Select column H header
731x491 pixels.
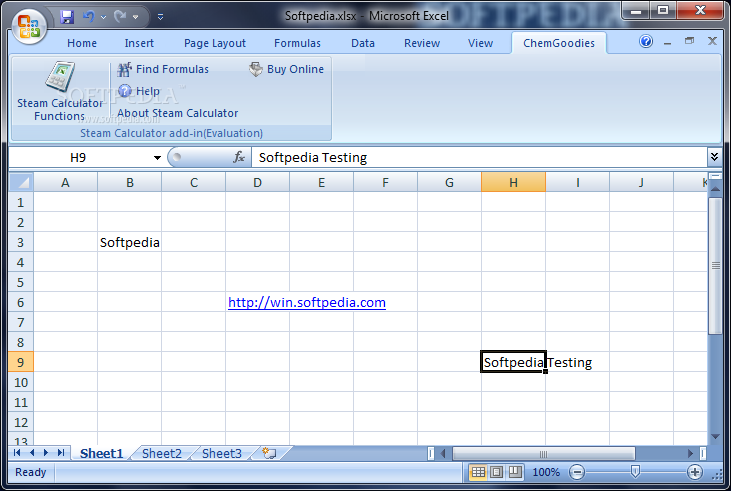click(513, 182)
